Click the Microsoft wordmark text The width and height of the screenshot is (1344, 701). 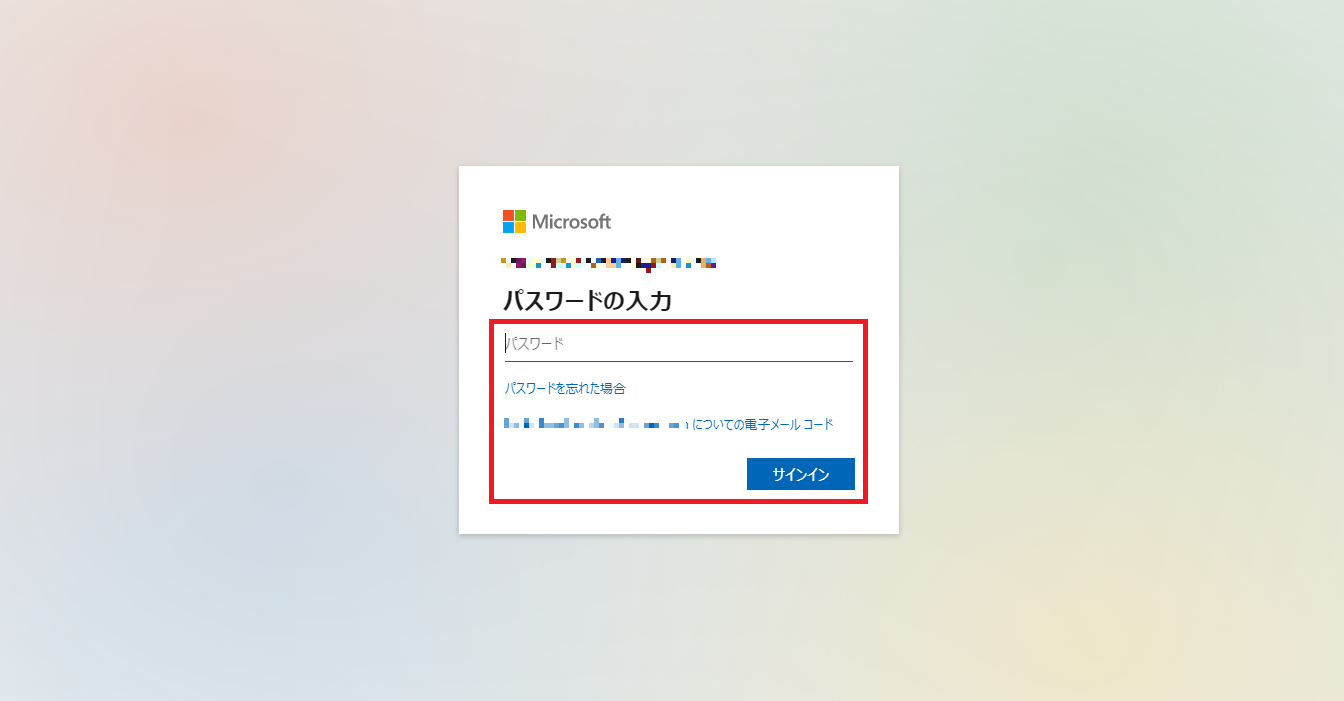click(571, 222)
